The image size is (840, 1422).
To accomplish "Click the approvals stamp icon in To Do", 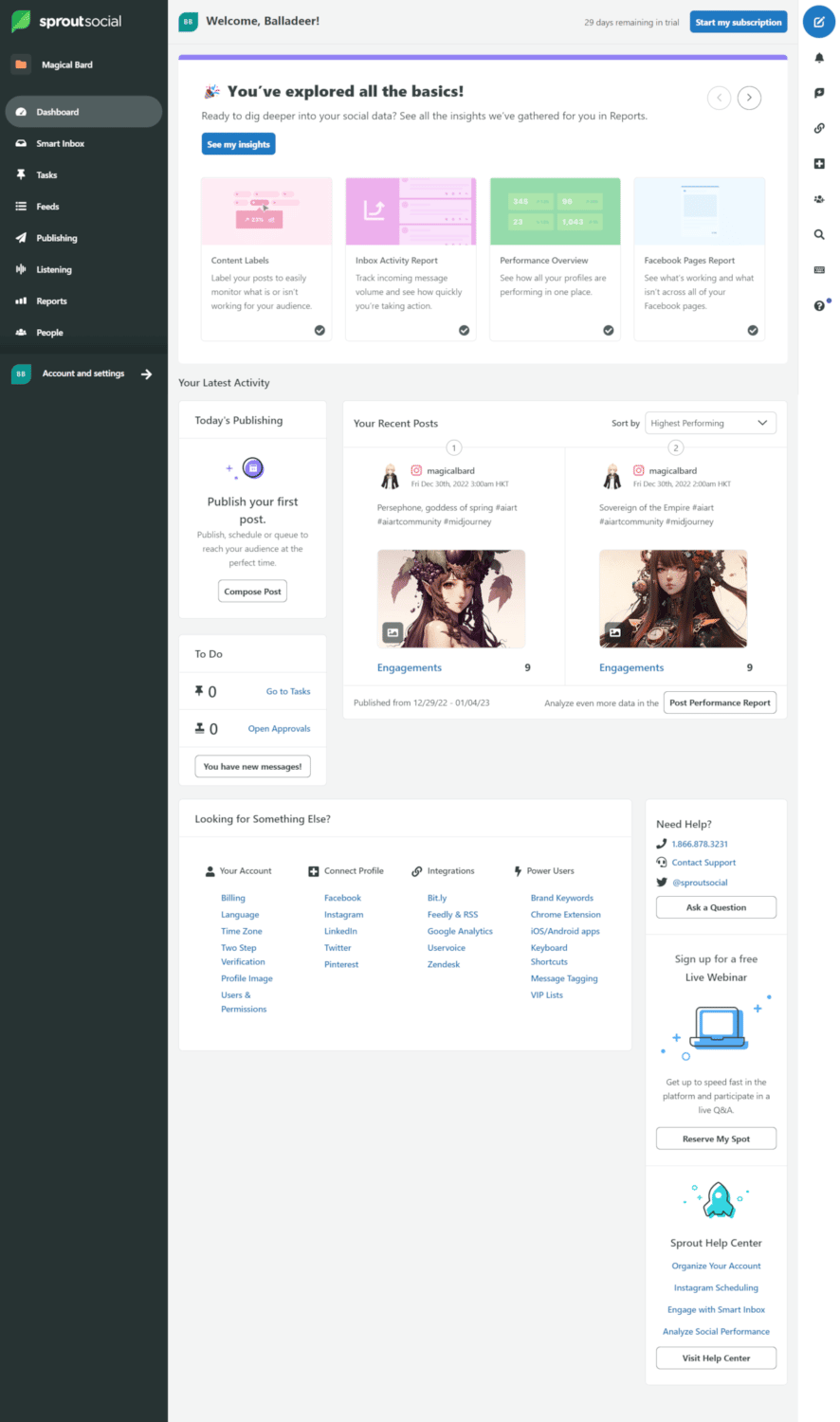I will coord(199,728).
